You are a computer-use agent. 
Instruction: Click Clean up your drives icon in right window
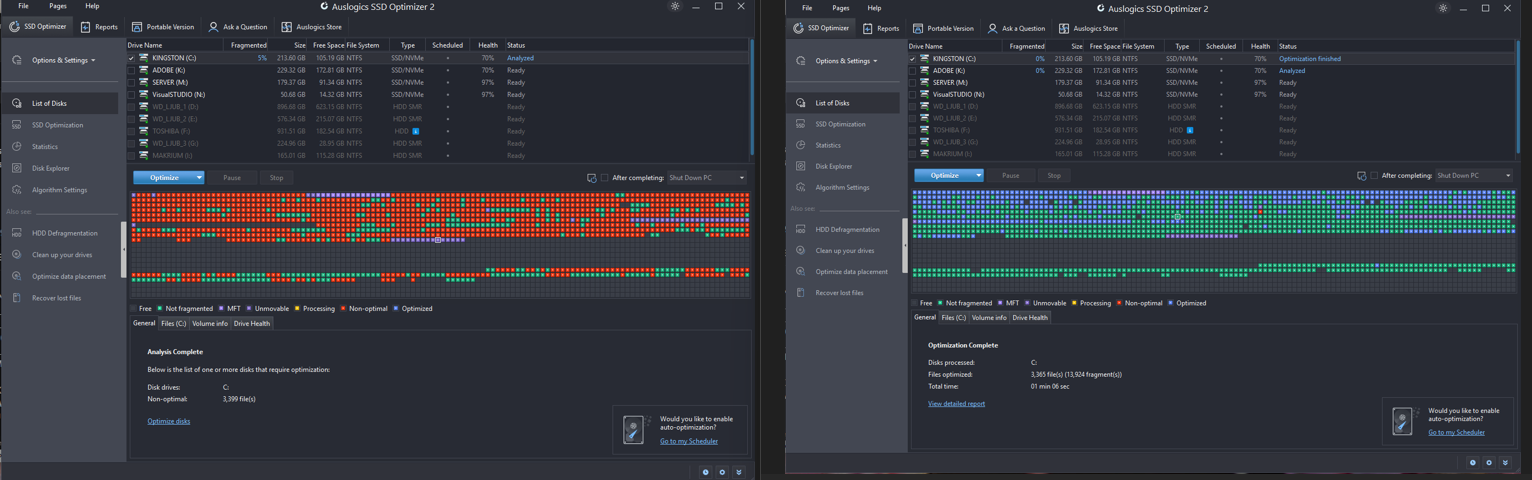(800, 251)
